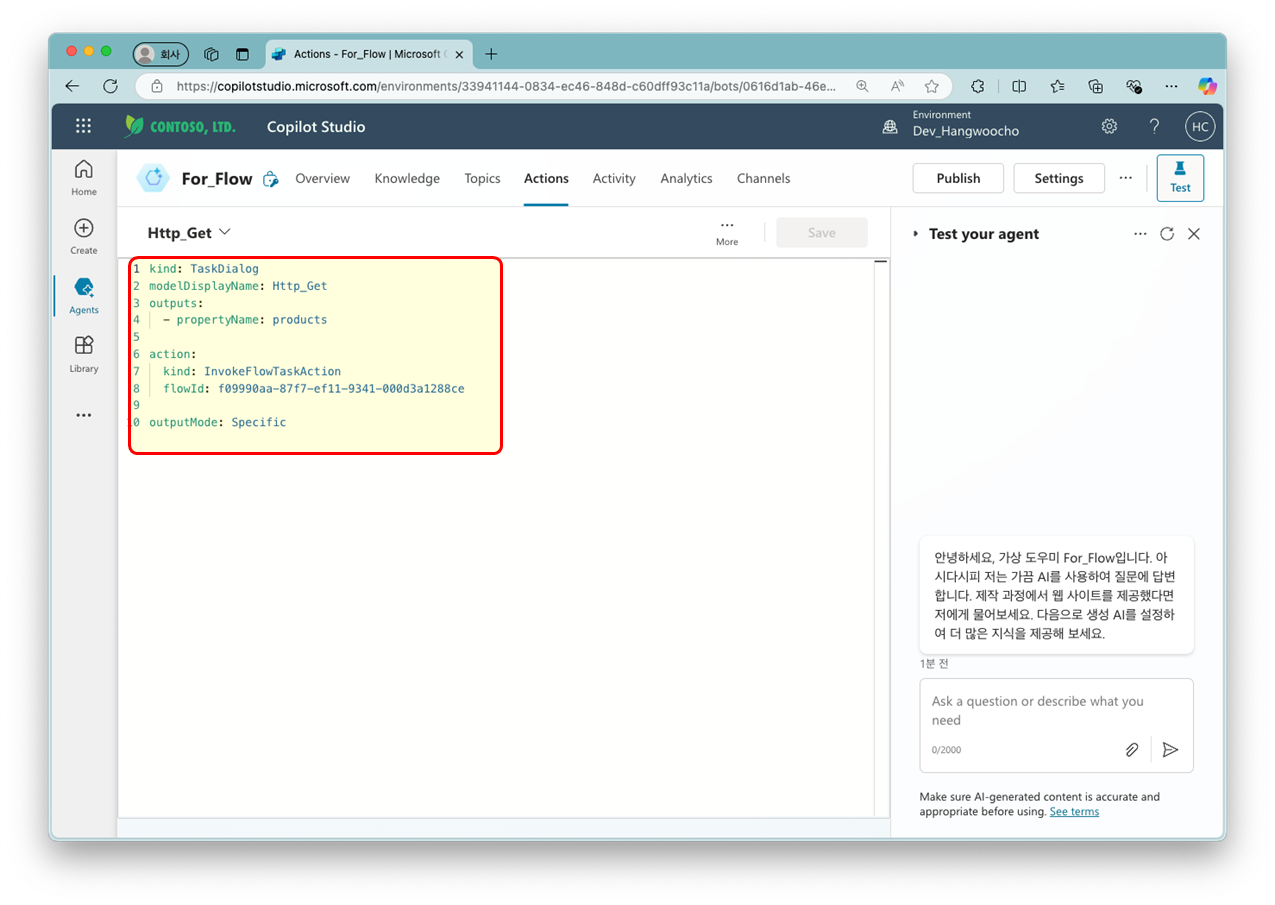The width and height of the screenshot is (1275, 905).
Task: Open the HC account avatar menu
Action: [1199, 126]
